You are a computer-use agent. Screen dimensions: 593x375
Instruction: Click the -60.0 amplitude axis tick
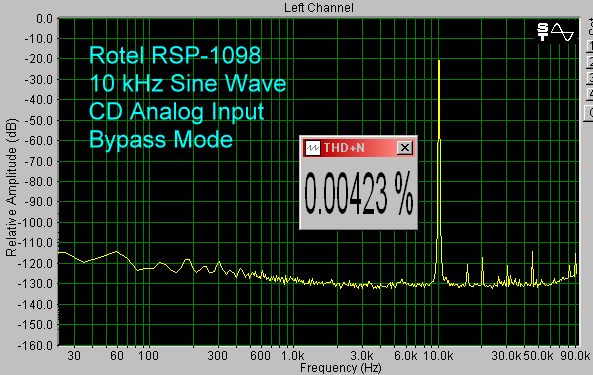[x=39, y=141]
